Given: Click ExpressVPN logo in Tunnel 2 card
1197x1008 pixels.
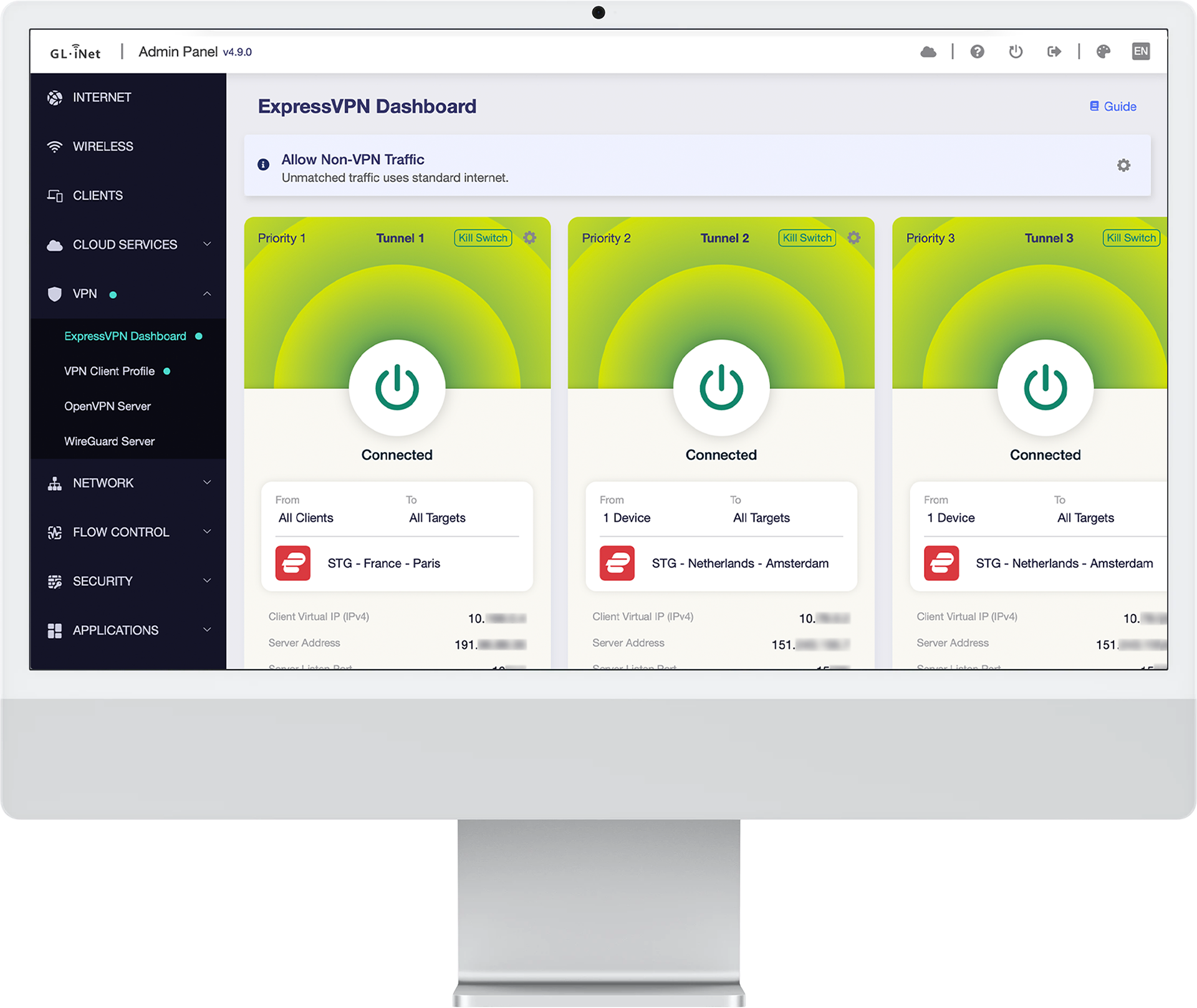Looking at the screenshot, I should 617,563.
